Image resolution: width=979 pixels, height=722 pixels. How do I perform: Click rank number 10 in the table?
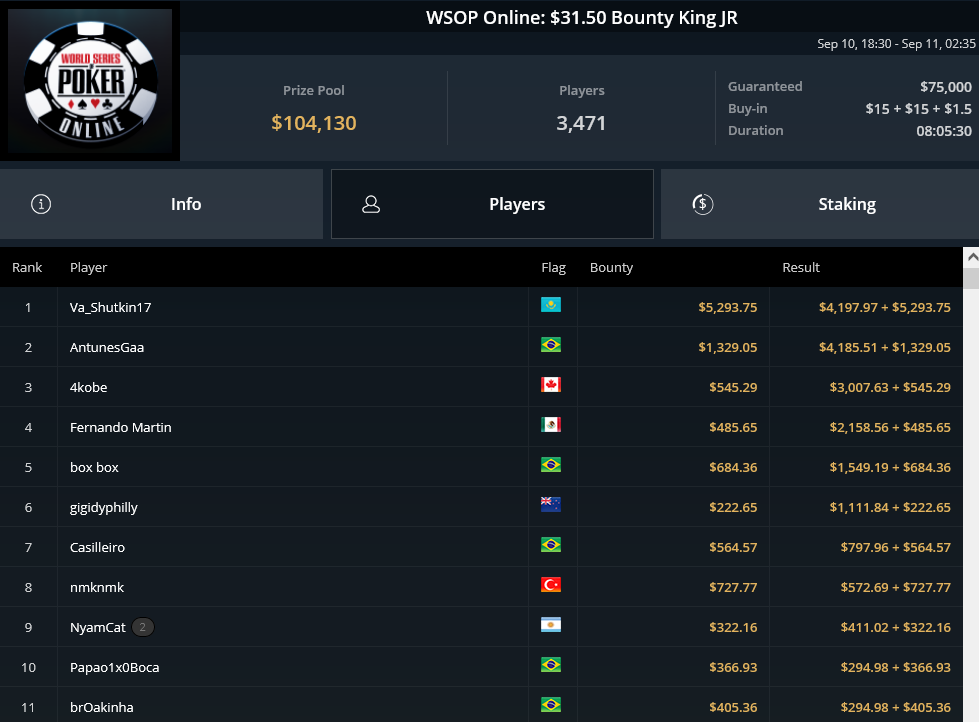(x=28, y=667)
